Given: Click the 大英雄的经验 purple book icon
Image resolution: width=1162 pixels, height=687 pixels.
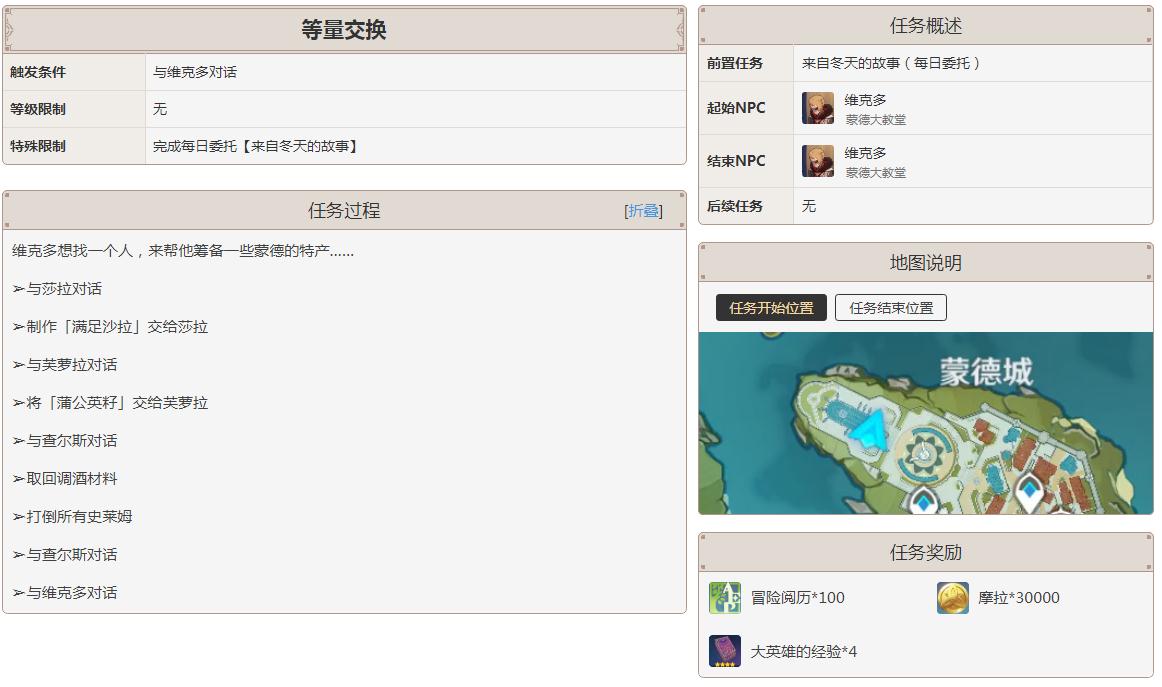Looking at the screenshot, I should tap(724, 651).
